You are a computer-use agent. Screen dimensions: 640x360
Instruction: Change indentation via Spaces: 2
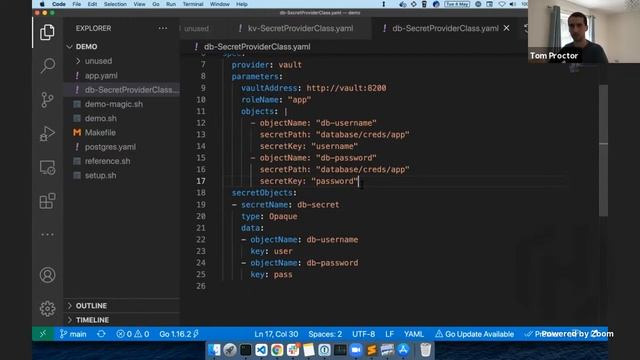325,334
